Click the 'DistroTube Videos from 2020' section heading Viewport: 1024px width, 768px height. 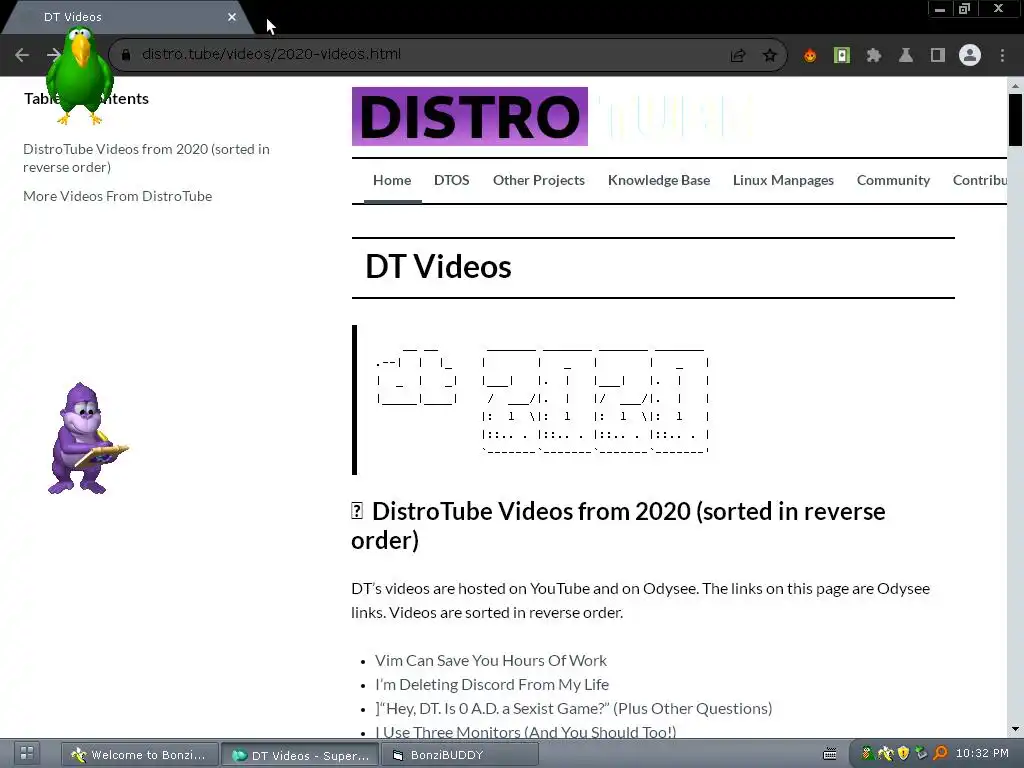(618, 525)
